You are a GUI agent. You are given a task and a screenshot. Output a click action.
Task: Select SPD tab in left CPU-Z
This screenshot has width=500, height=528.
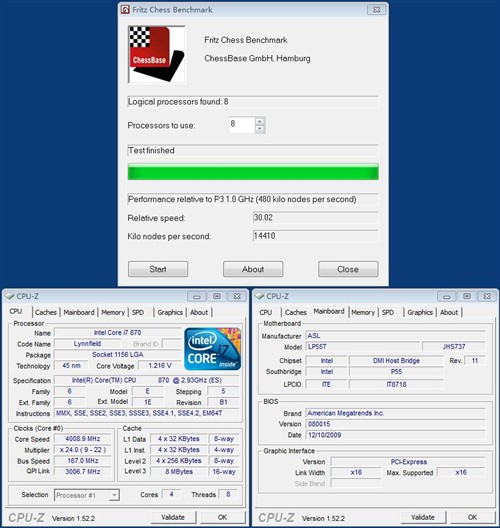coord(138,312)
